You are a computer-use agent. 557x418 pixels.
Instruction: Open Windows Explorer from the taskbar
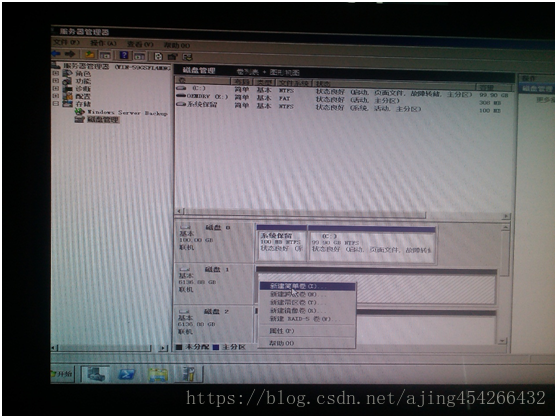(x=158, y=374)
